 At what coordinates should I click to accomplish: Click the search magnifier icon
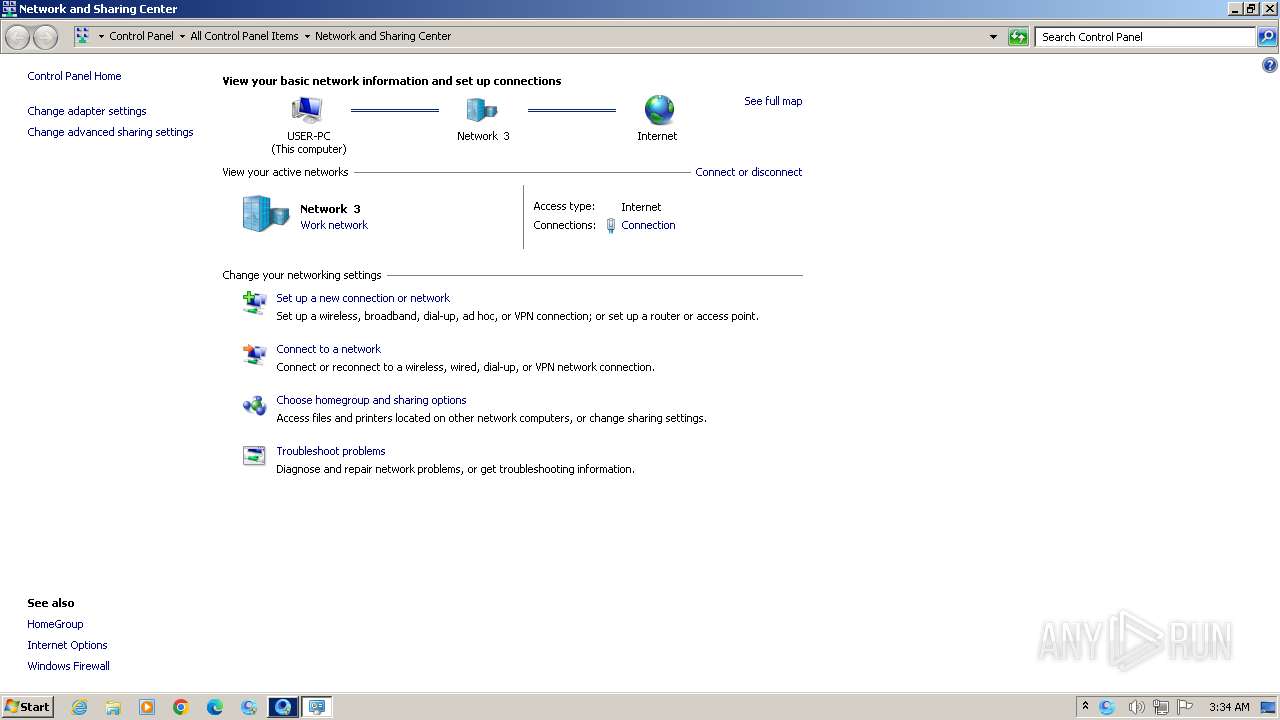point(1266,37)
